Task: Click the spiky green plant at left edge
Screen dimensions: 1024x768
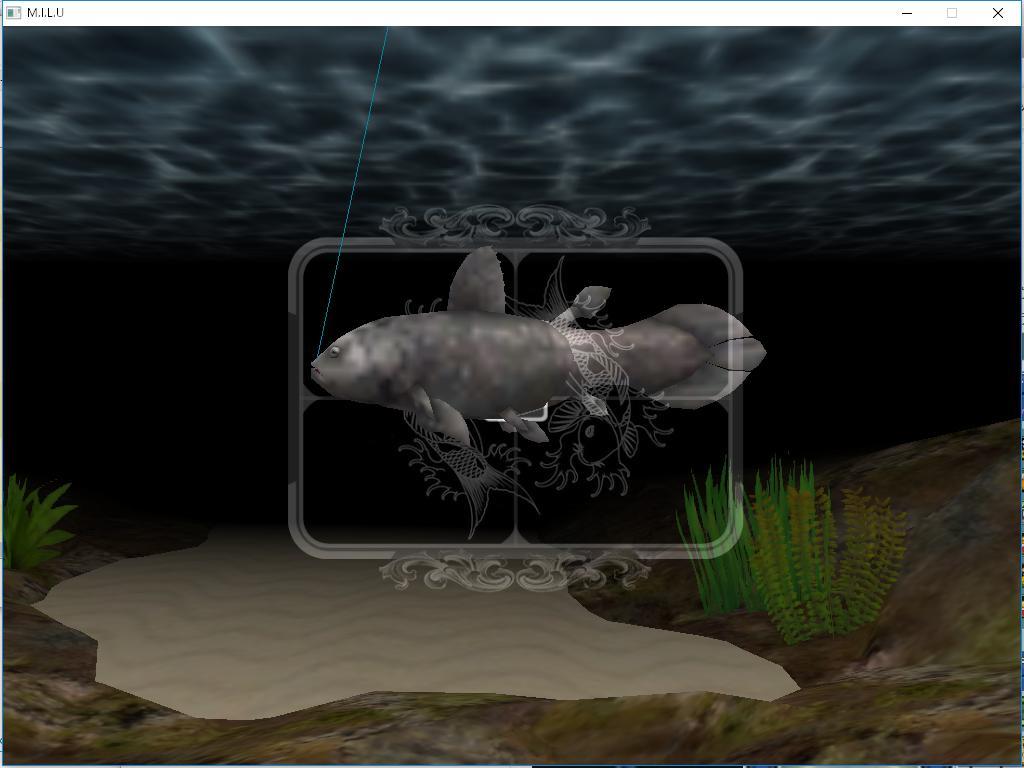Action: 35,520
